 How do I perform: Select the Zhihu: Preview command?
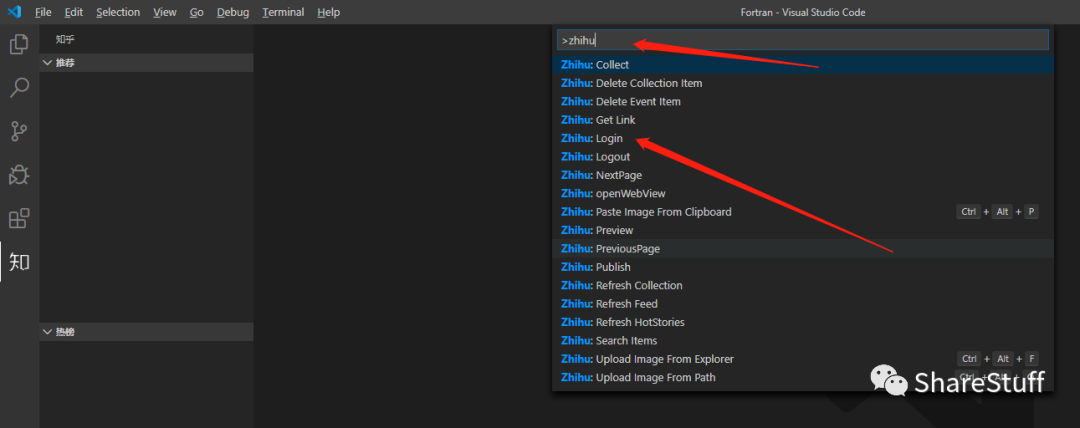(803, 230)
